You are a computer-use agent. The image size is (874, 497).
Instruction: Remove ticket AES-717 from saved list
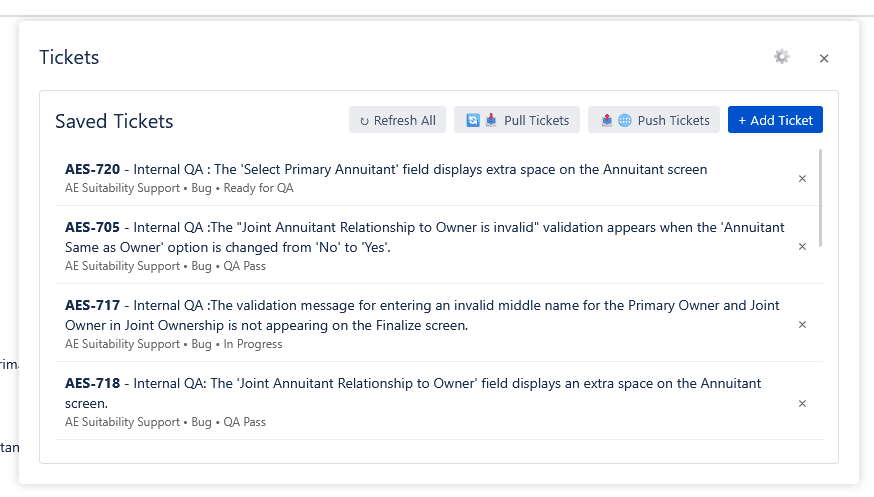click(x=802, y=324)
